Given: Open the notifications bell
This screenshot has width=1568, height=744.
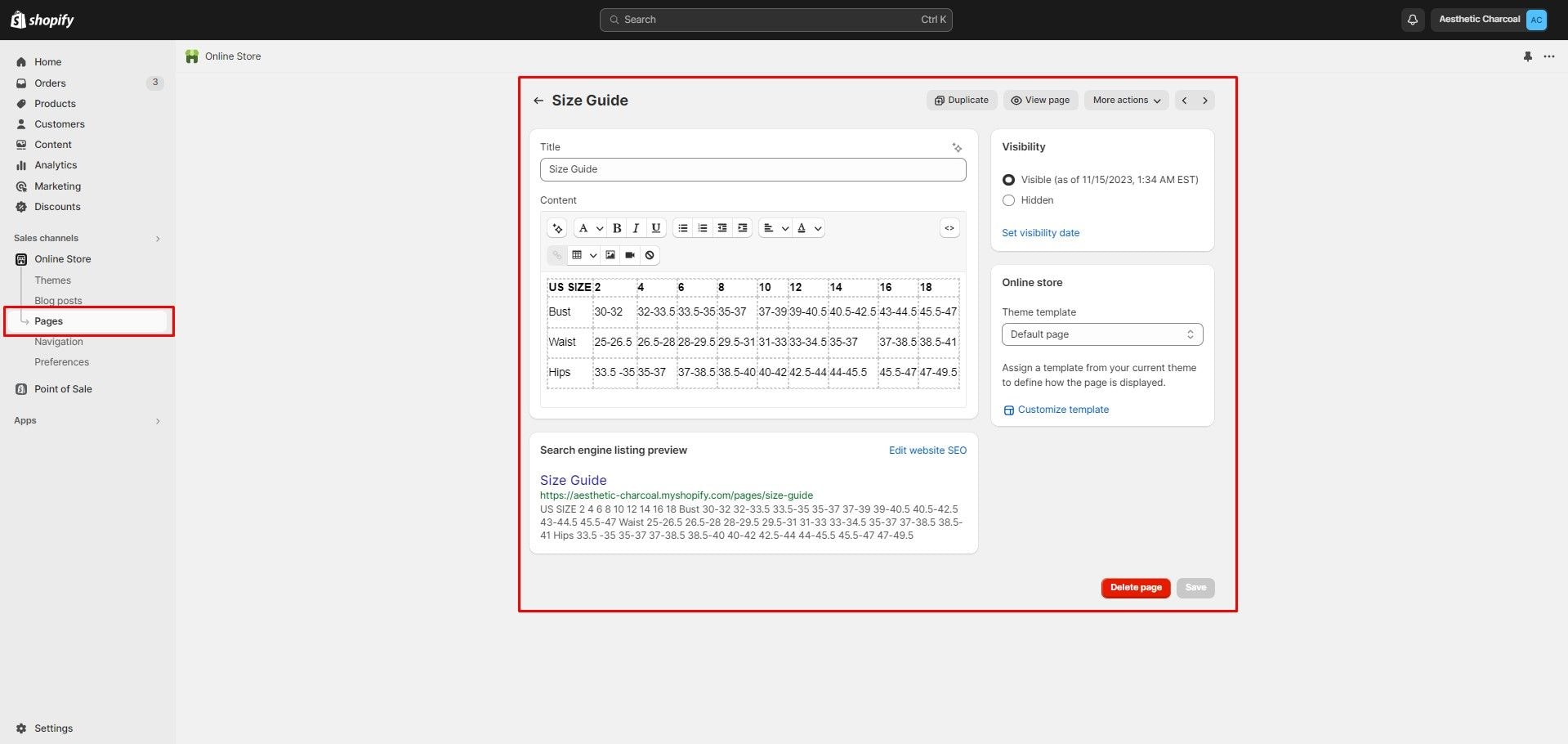Looking at the screenshot, I should click(x=1412, y=20).
